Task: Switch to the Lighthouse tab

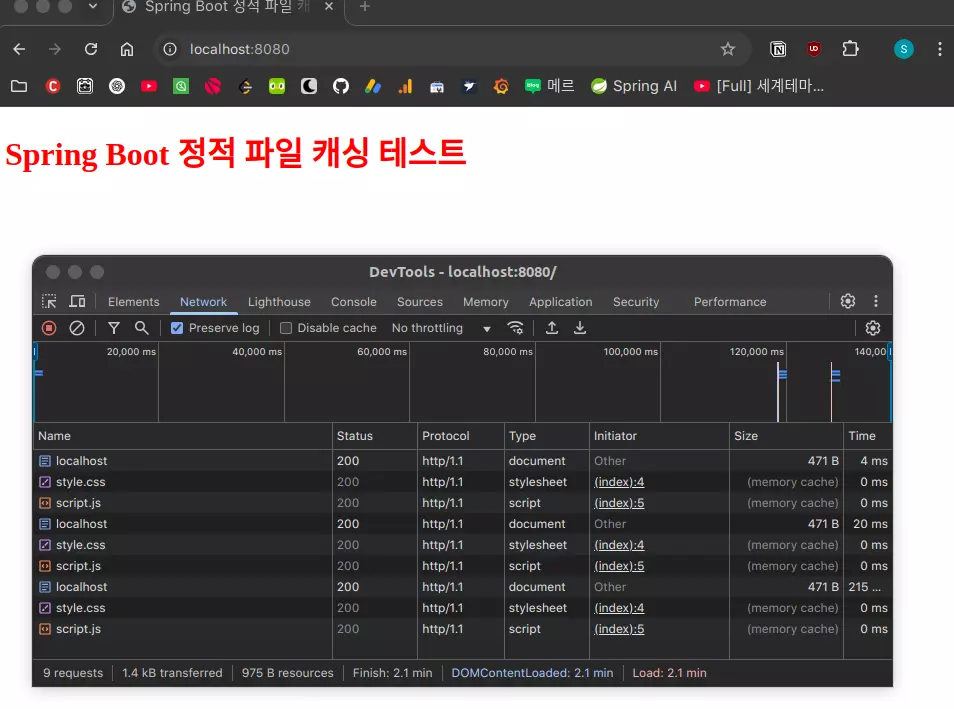Action: point(279,302)
